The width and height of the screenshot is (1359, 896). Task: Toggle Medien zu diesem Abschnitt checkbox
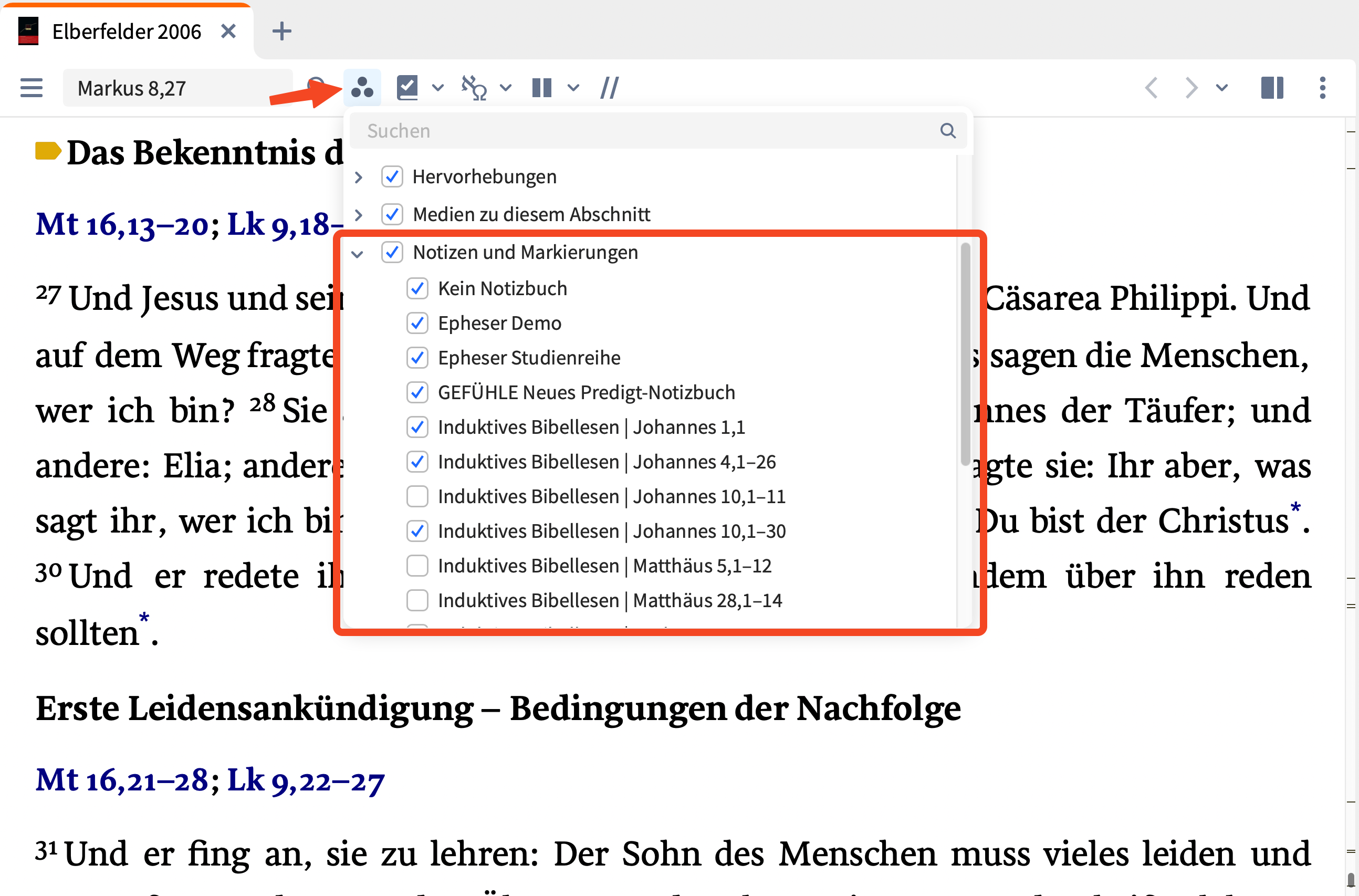[x=392, y=214]
